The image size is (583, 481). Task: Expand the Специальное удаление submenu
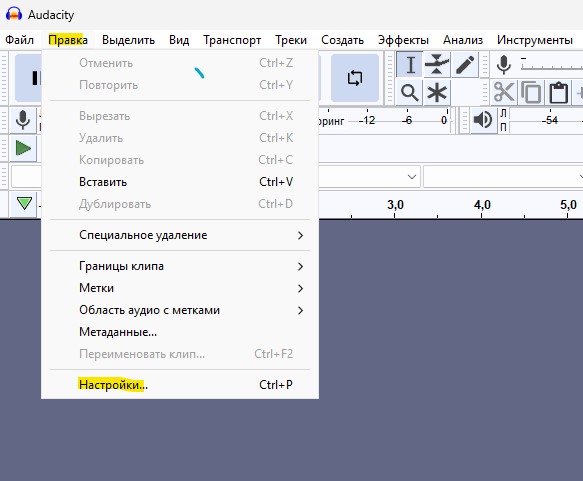point(180,235)
